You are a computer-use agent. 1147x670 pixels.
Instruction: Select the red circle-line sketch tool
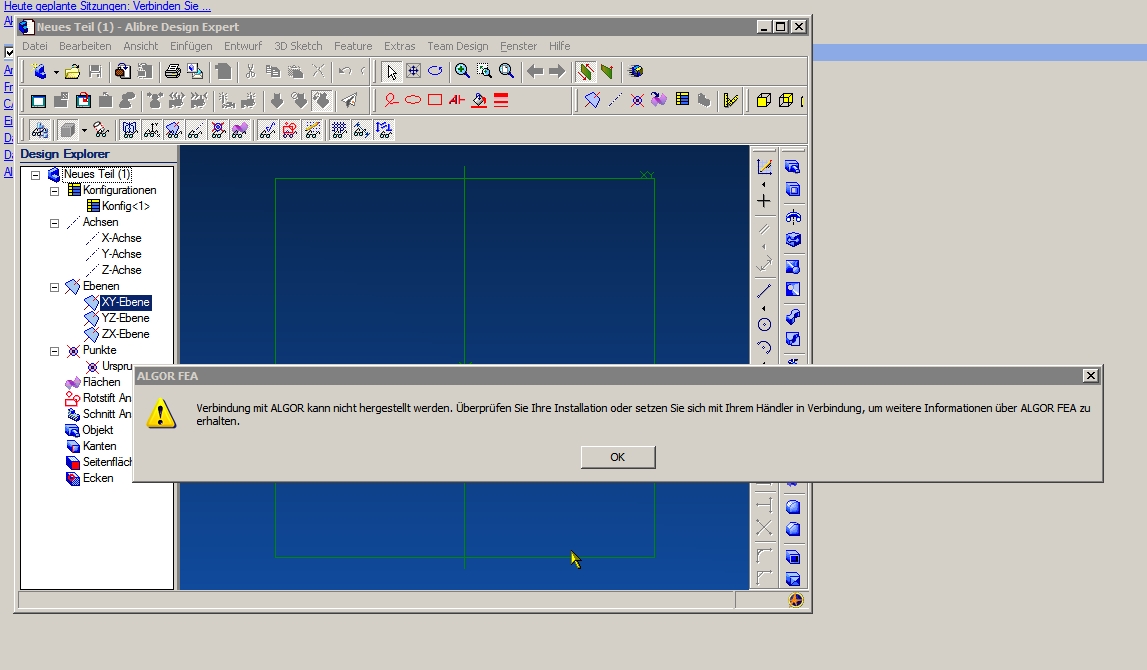point(391,100)
